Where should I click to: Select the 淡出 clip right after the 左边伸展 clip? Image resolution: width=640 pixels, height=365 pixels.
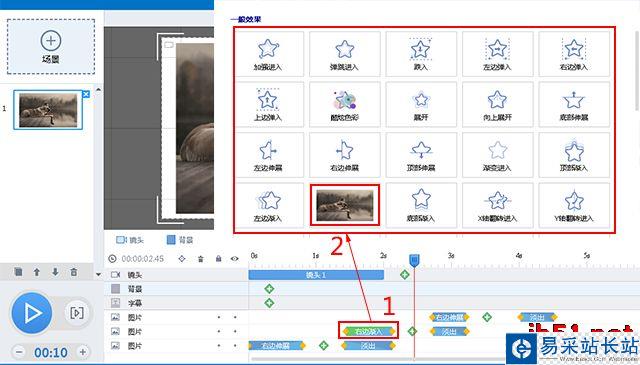(368, 346)
